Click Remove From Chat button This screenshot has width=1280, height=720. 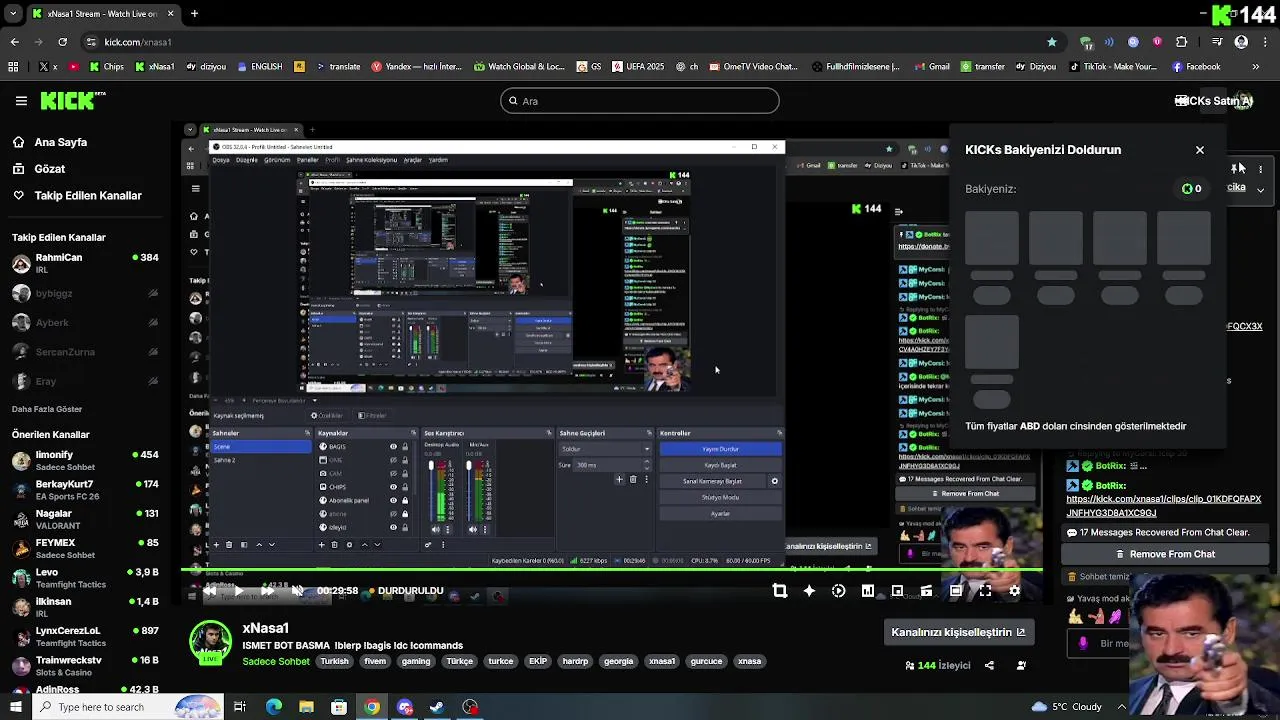click(1164, 554)
